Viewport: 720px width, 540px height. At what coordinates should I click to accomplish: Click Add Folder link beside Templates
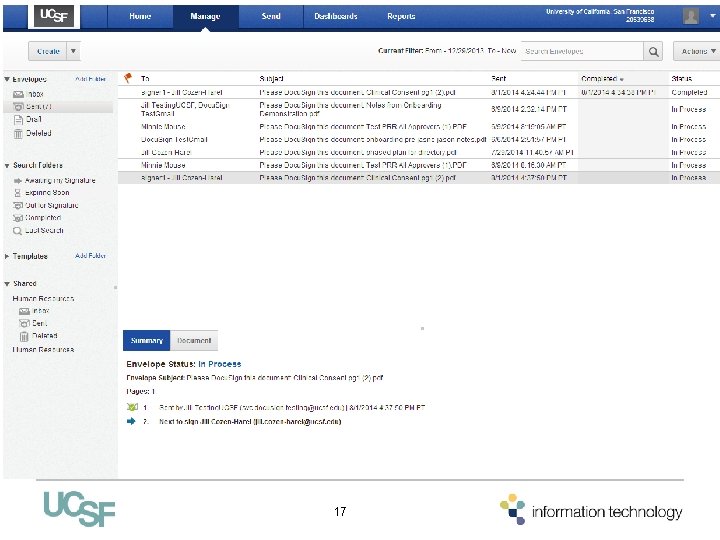[90, 256]
